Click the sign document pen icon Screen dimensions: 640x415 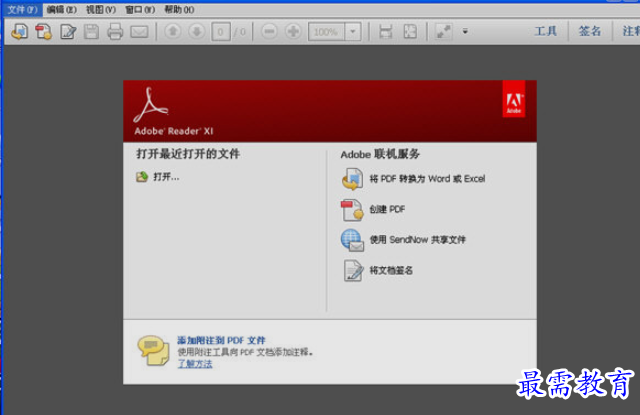(x=353, y=271)
